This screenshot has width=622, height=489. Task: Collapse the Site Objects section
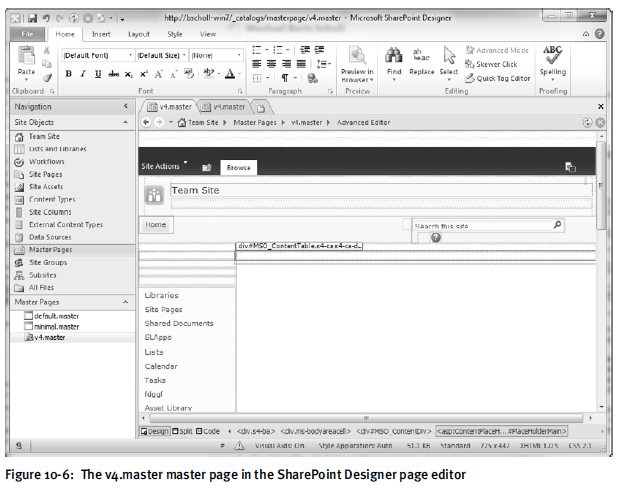point(126,122)
